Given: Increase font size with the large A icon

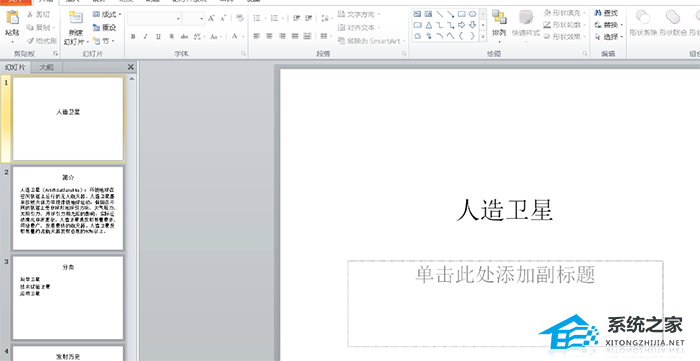Looking at the screenshot, I should [x=211, y=18].
